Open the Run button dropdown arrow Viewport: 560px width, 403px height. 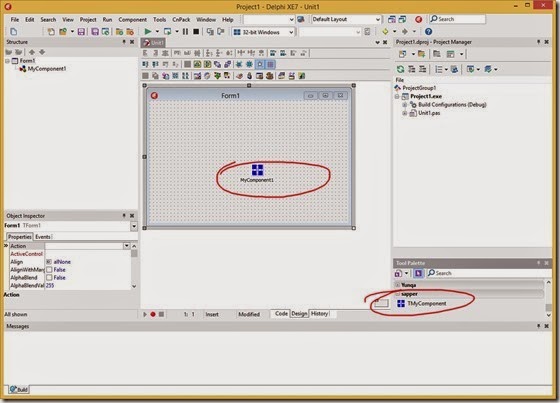click(157, 32)
